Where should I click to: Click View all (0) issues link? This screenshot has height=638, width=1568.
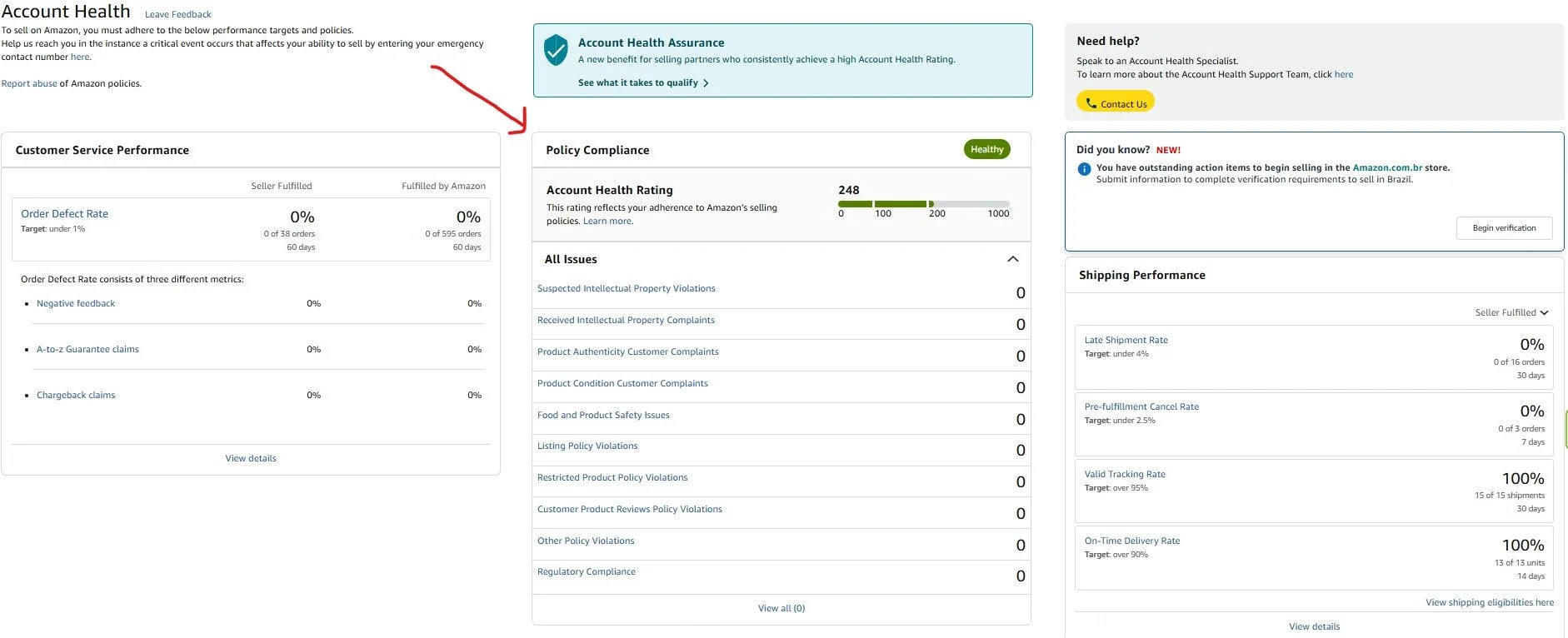coord(782,608)
